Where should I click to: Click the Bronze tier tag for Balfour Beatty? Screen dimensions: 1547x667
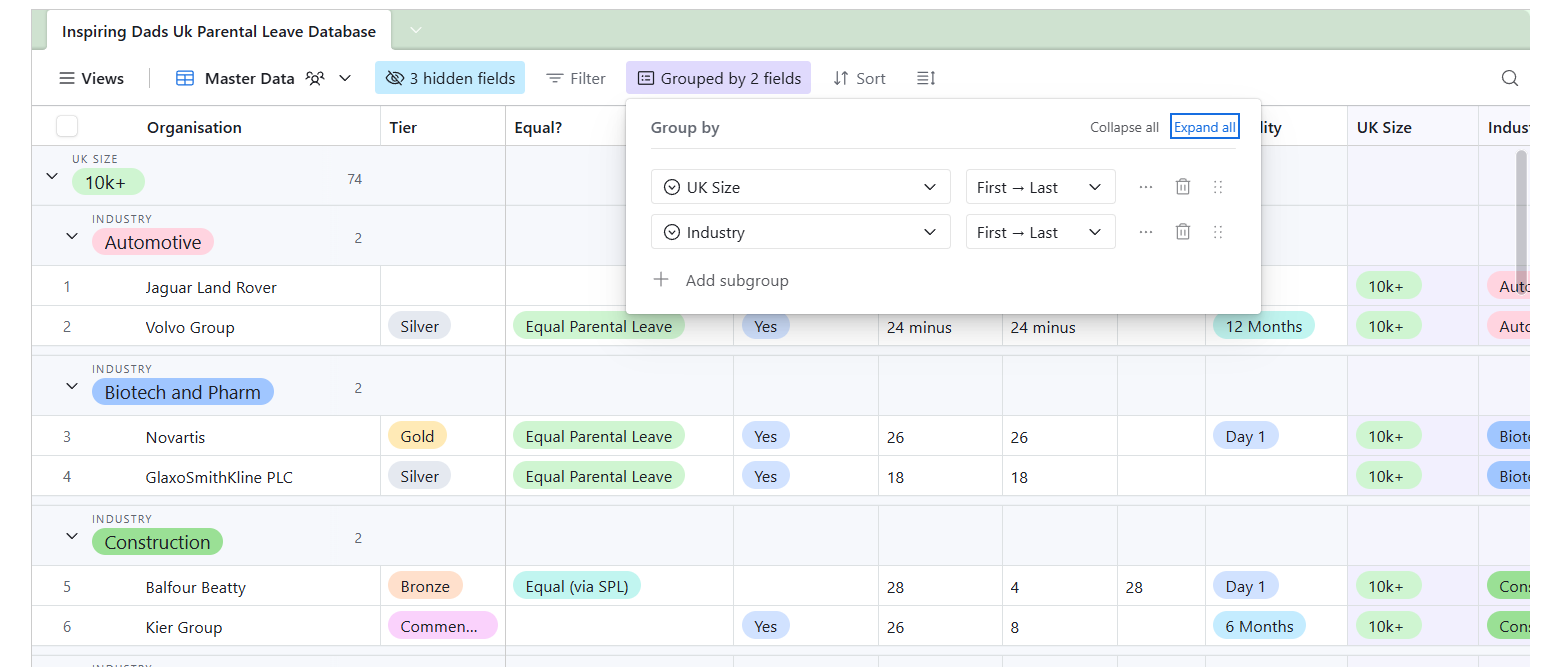pos(425,586)
